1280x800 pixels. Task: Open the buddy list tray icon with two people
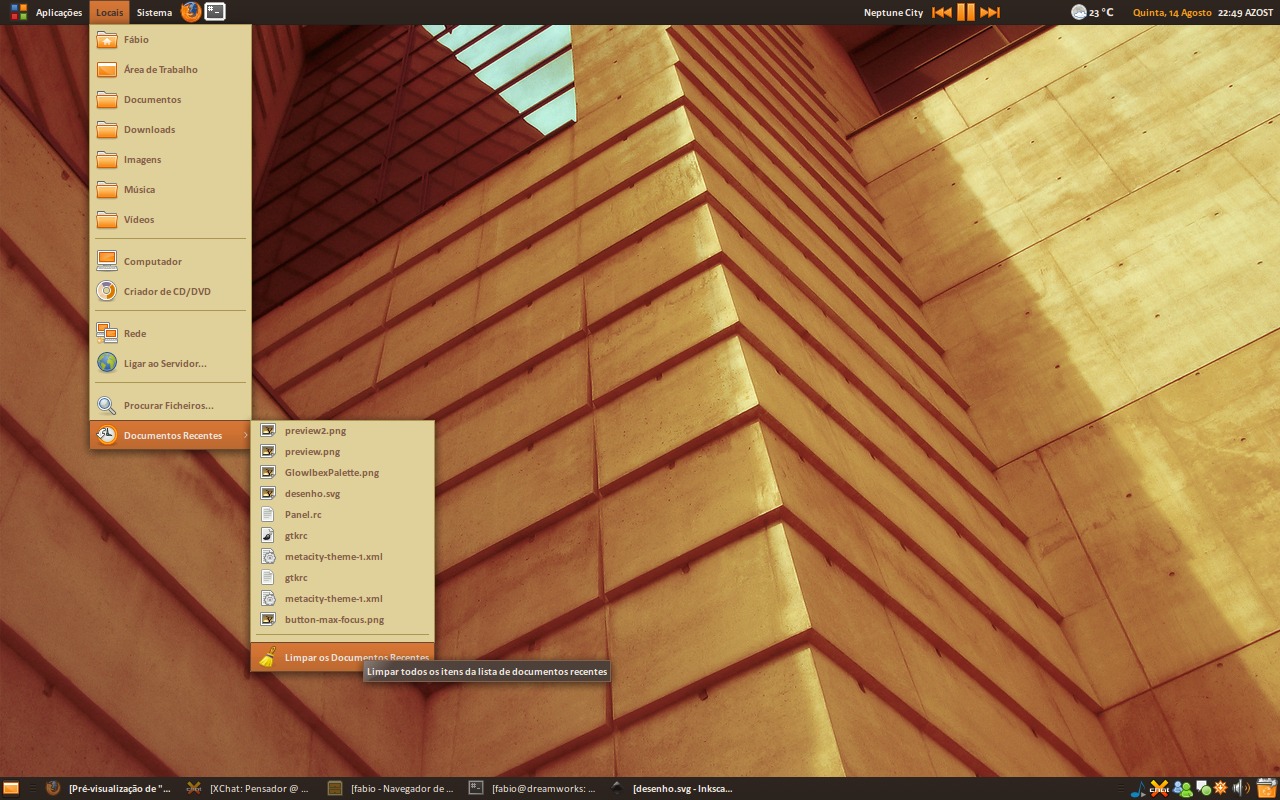[x=1183, y=789]
